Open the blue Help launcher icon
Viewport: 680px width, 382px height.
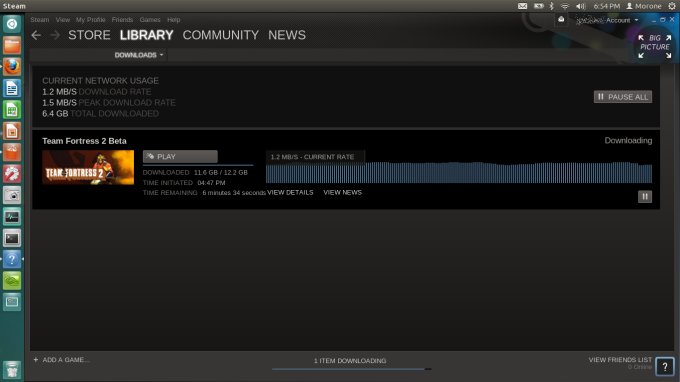(12, 259)
